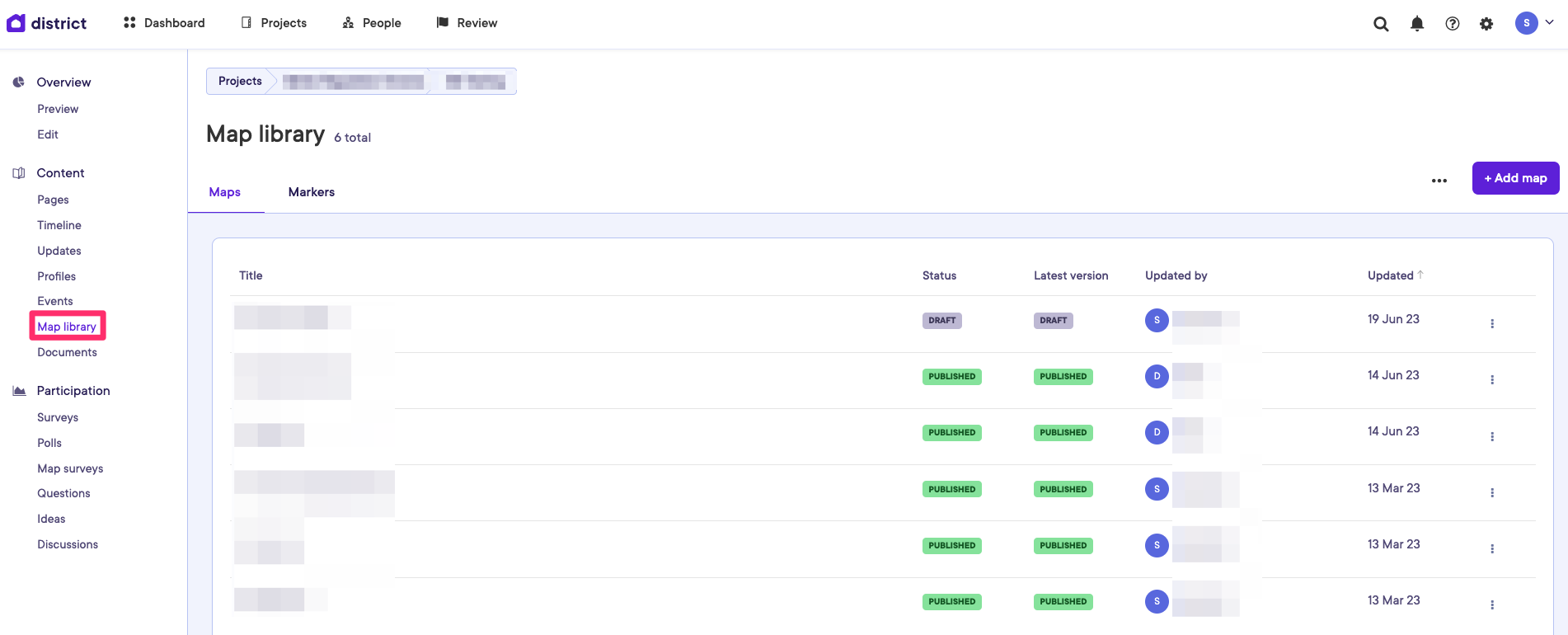Sort by the Updated column arrow
This screenshot has height=635, width=1568.
click(1420, 275)
